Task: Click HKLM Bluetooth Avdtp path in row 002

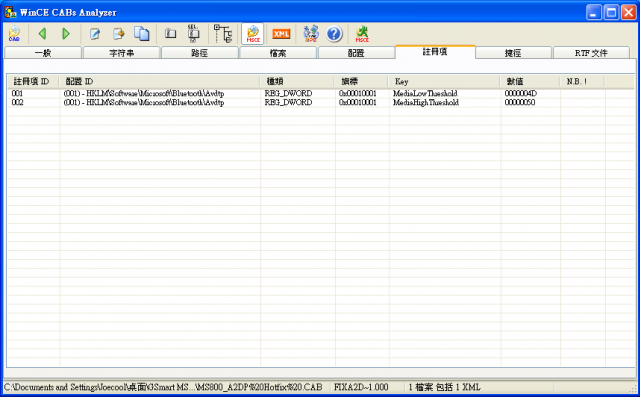Action: pos(144,102)
